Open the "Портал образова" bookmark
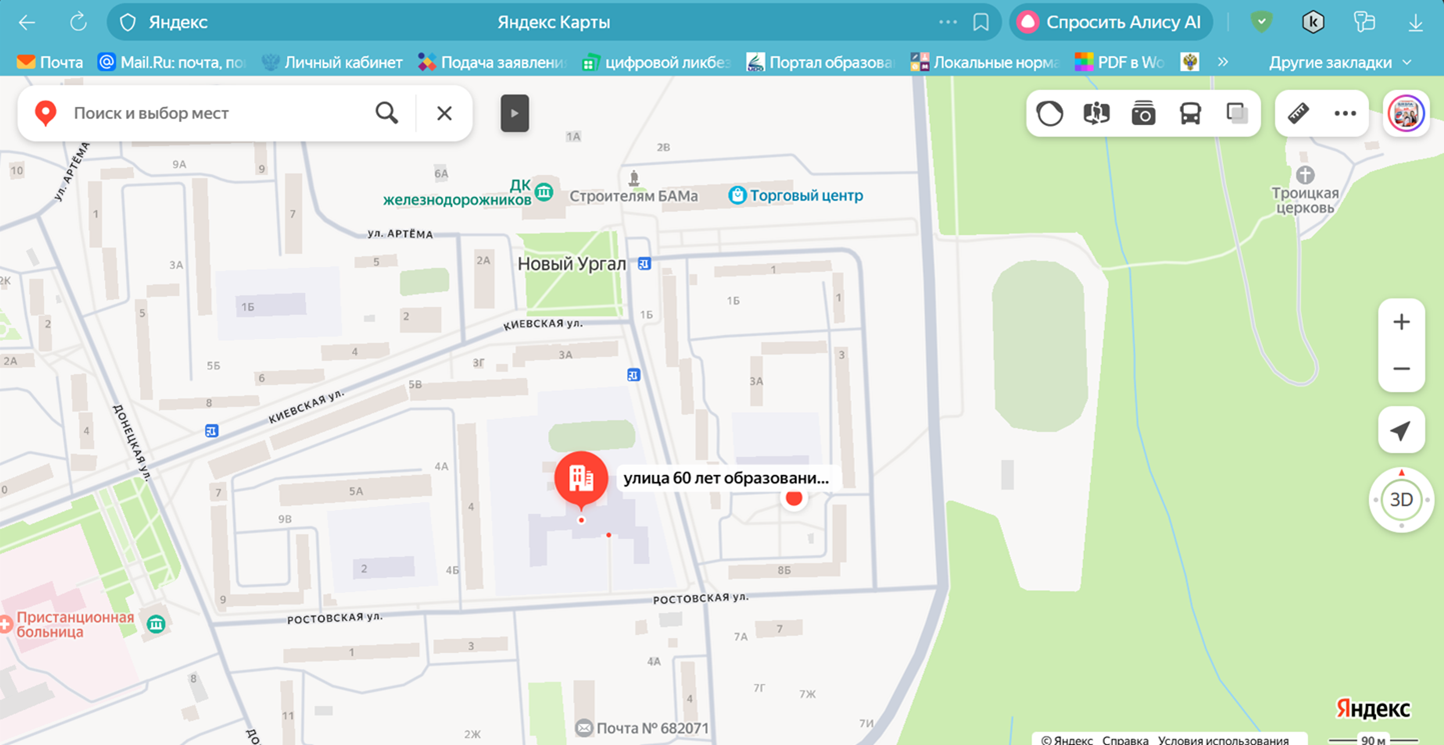Image resolution: width=1444 pixels, height=745 pixels. 820,62
